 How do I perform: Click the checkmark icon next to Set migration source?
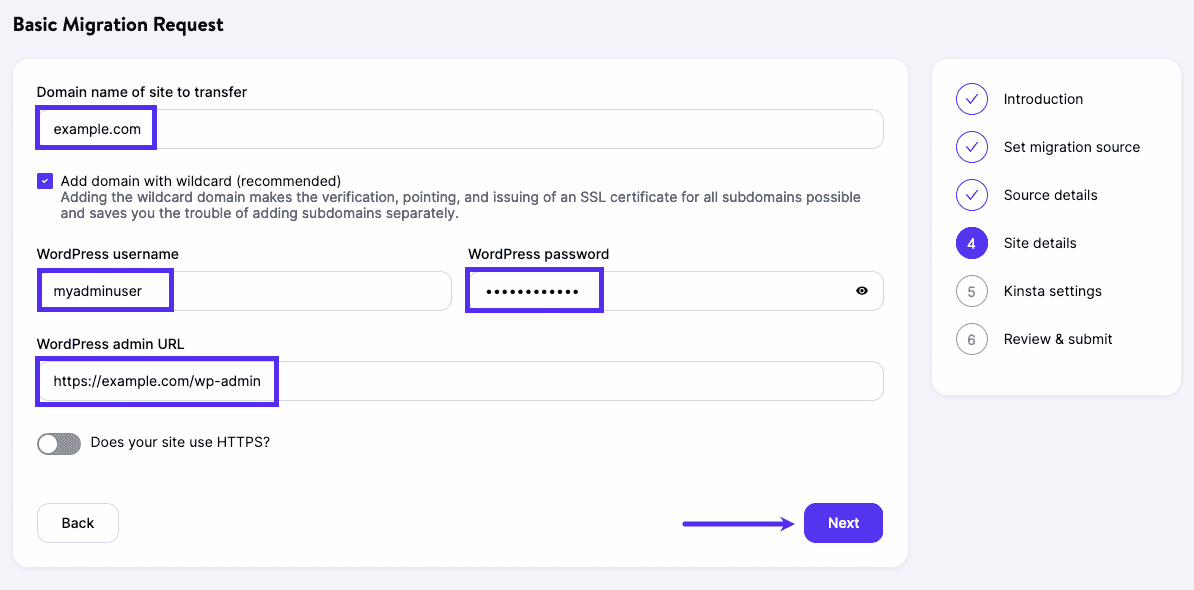click(971, 147)
